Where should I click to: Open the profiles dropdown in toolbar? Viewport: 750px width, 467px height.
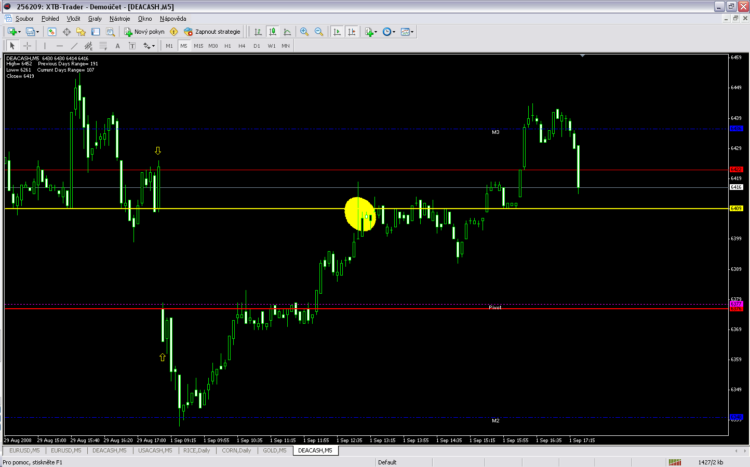[37, 32]
